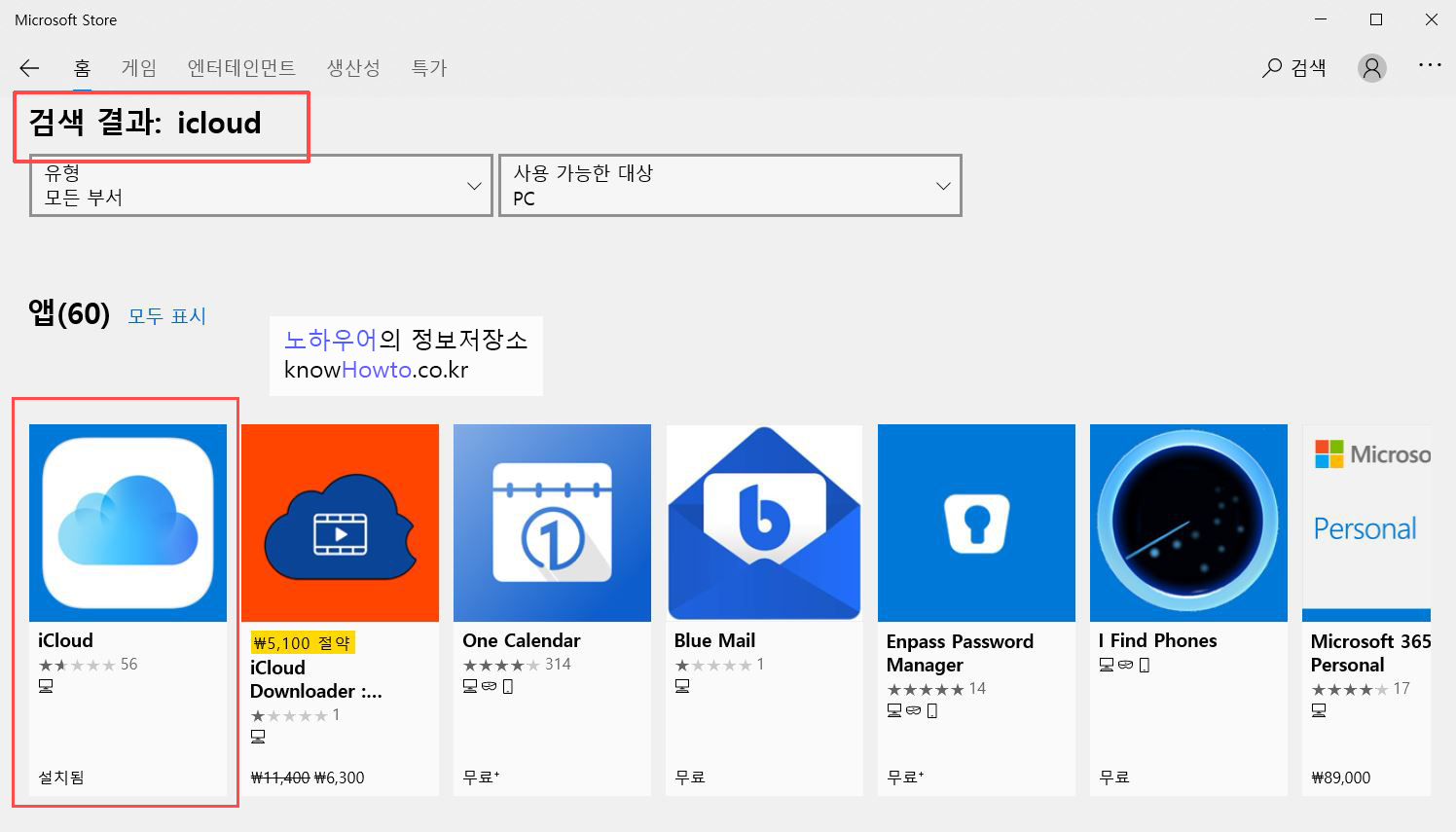Click the 설치됨 status on iCloud
The height and width of the screenshot is (832, 1456).
pos(61,778)
